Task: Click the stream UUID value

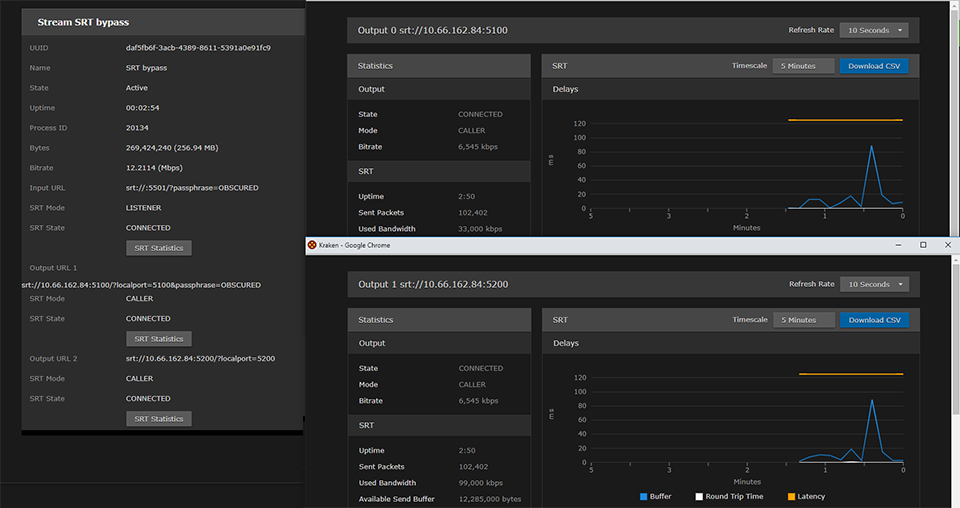Action: pos(198,48)
